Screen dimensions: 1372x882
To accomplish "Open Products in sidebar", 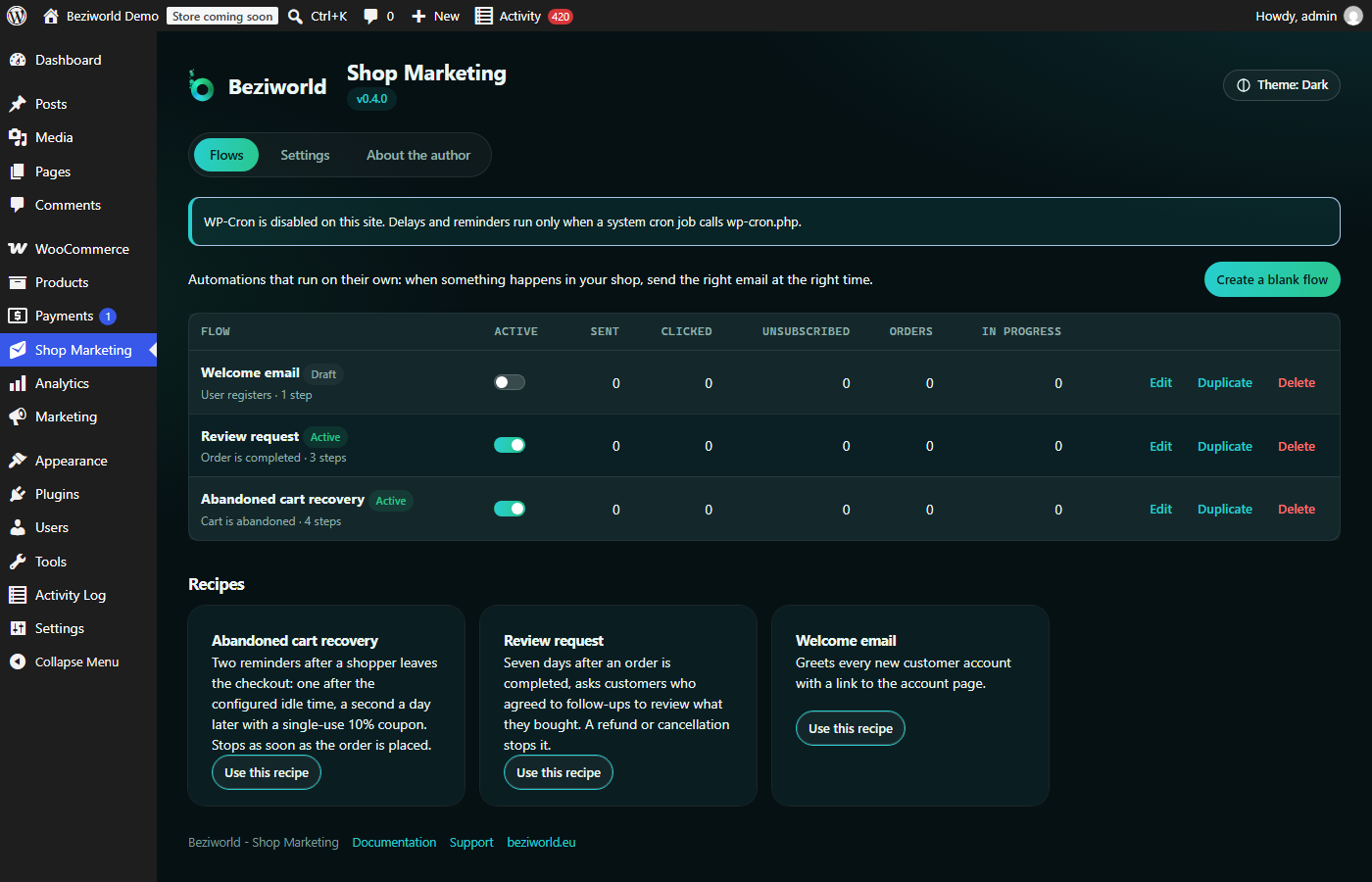I will pos(78,282).
